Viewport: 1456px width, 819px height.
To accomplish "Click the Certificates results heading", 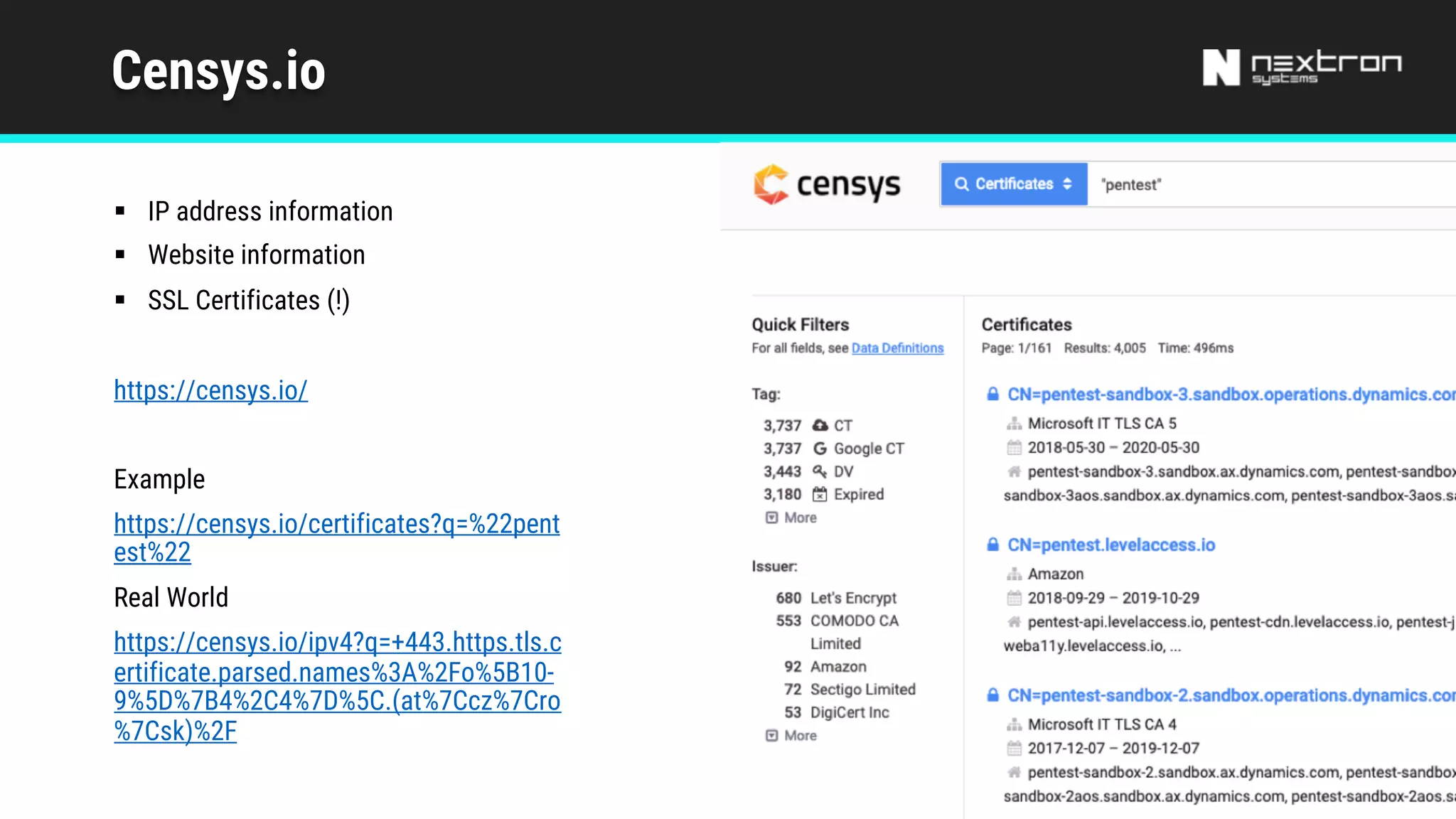I will coord(1027,325).
